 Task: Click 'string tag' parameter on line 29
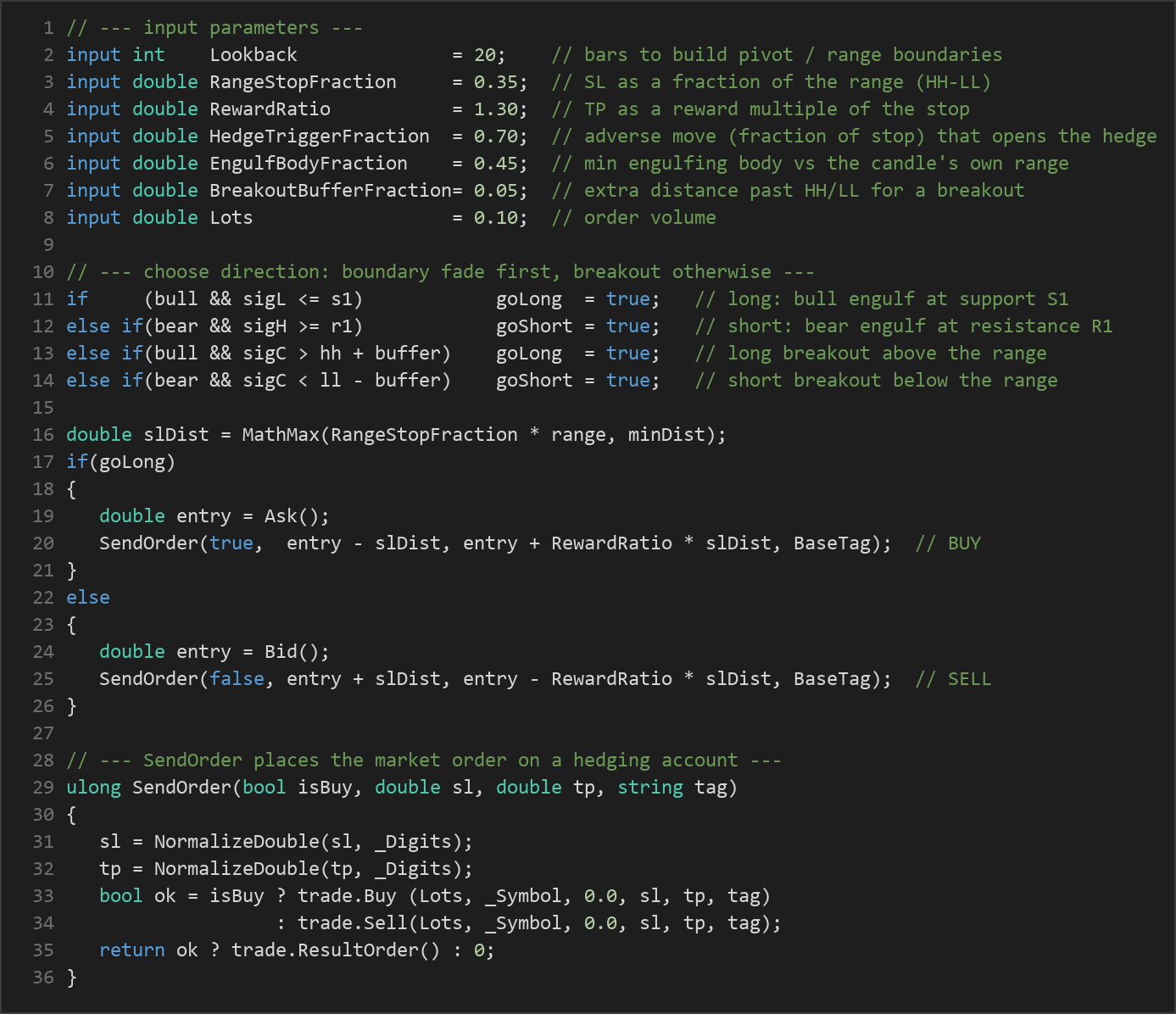[x=672, y=788]
